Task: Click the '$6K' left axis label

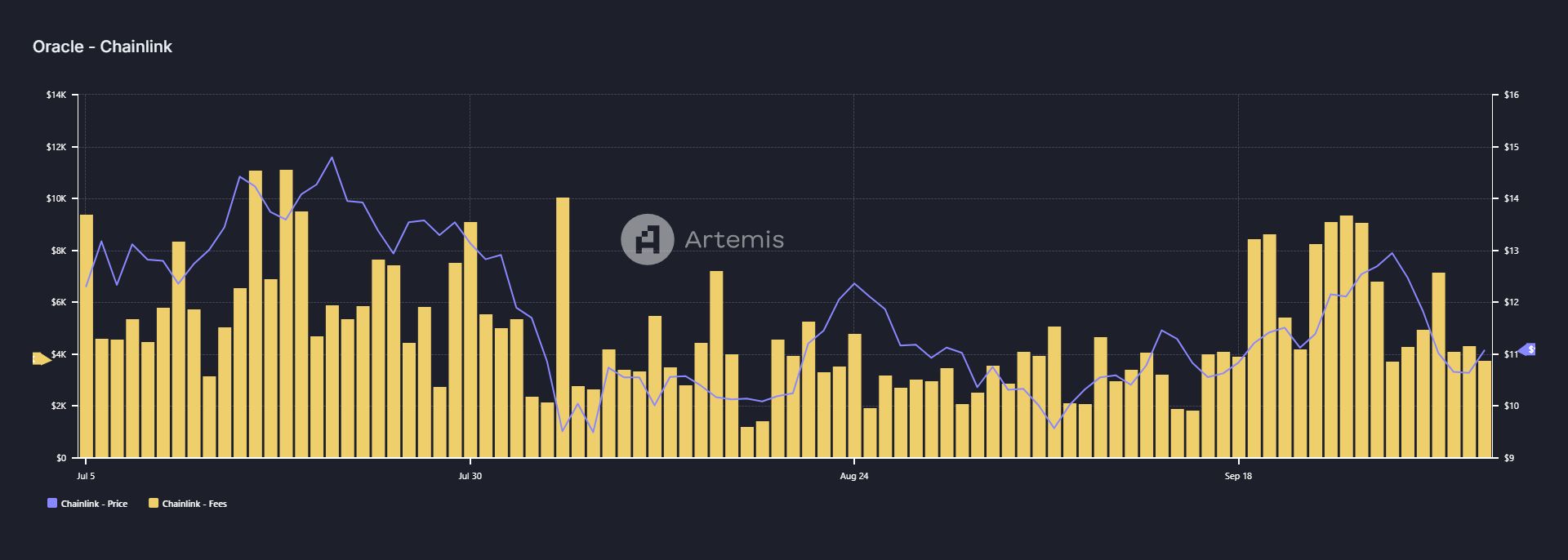Action: [x=58, y=302]
